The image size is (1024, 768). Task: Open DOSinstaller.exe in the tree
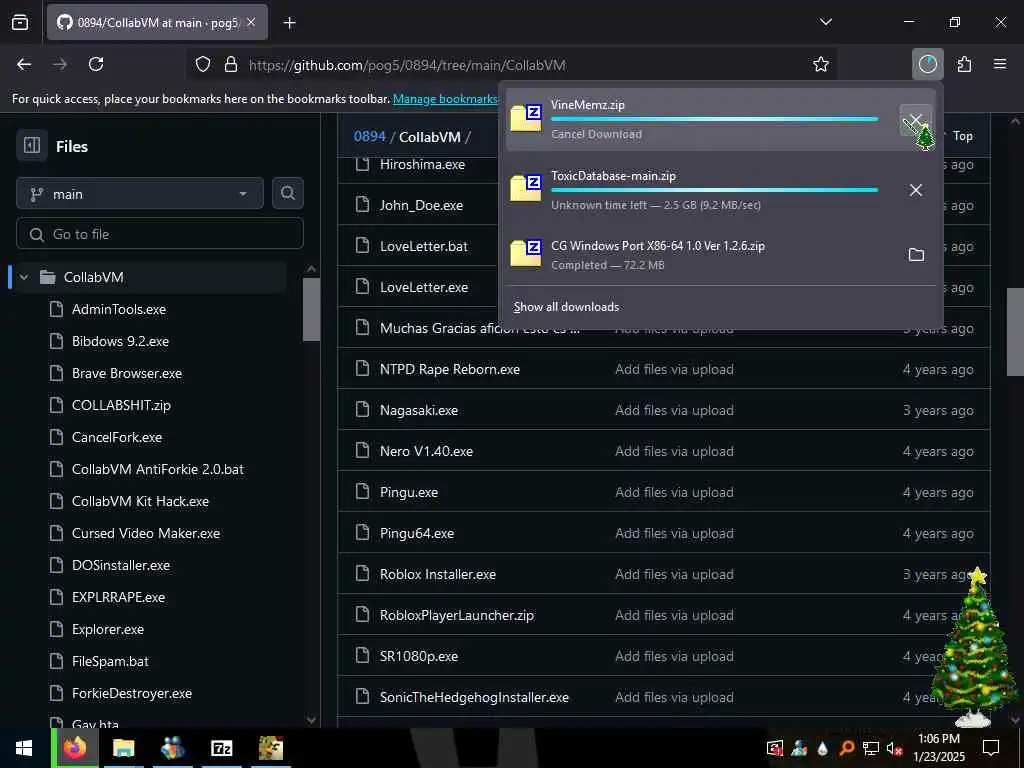(121, 565)
